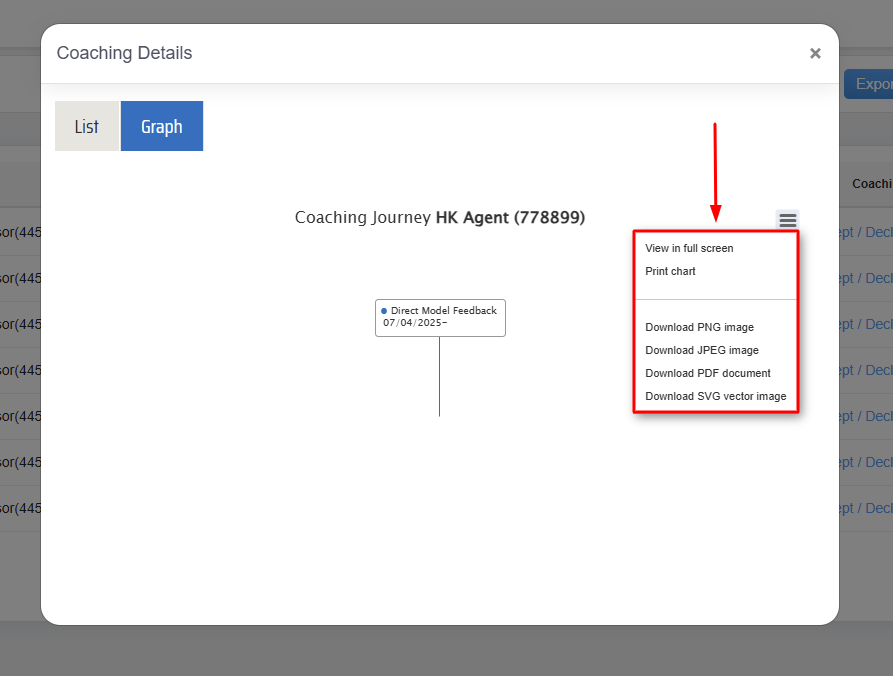
Task: Choose View in full screen
Action: tap(689, 248)
